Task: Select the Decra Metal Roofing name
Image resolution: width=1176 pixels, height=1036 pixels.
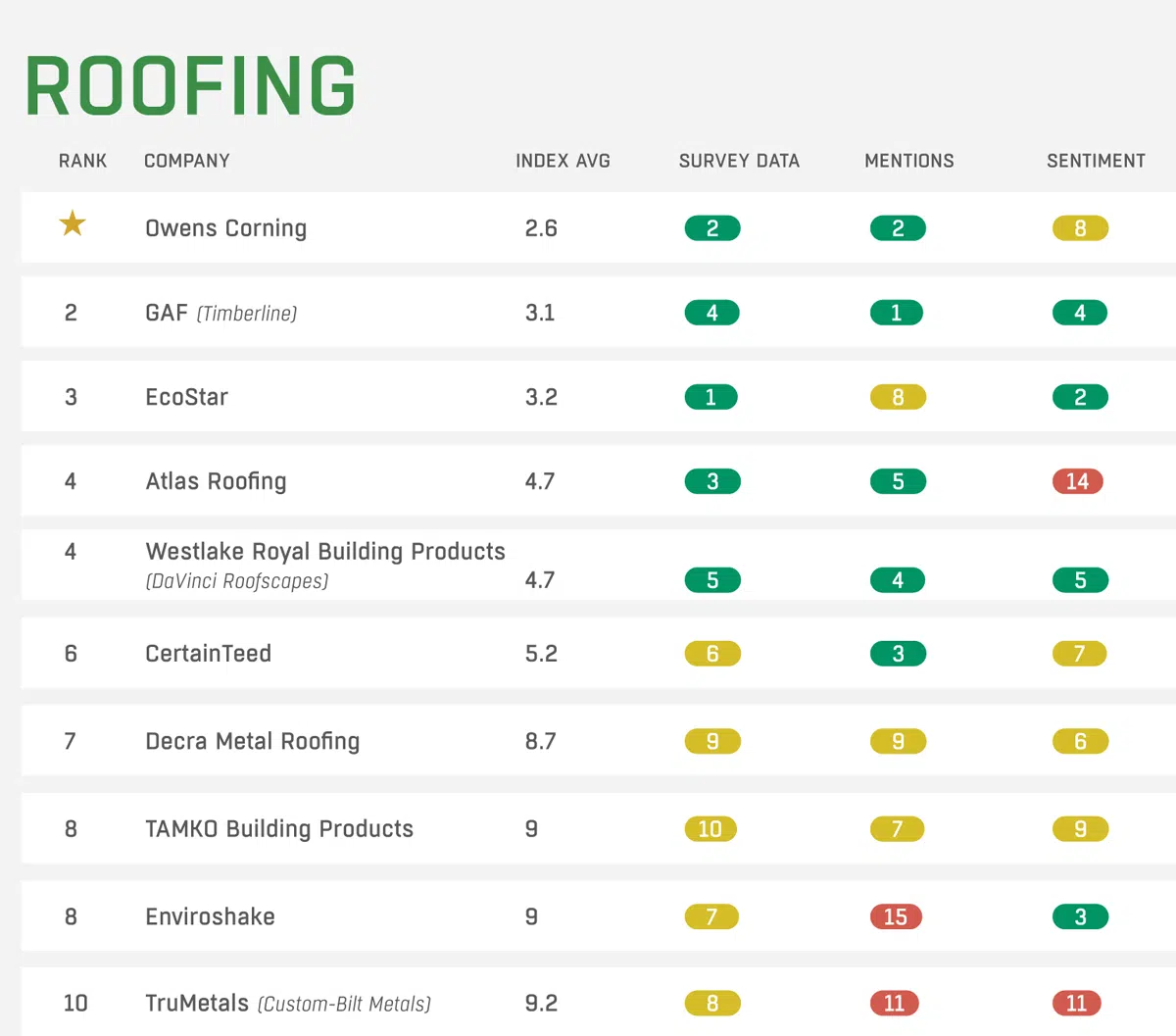Action: tap(253, 741)
